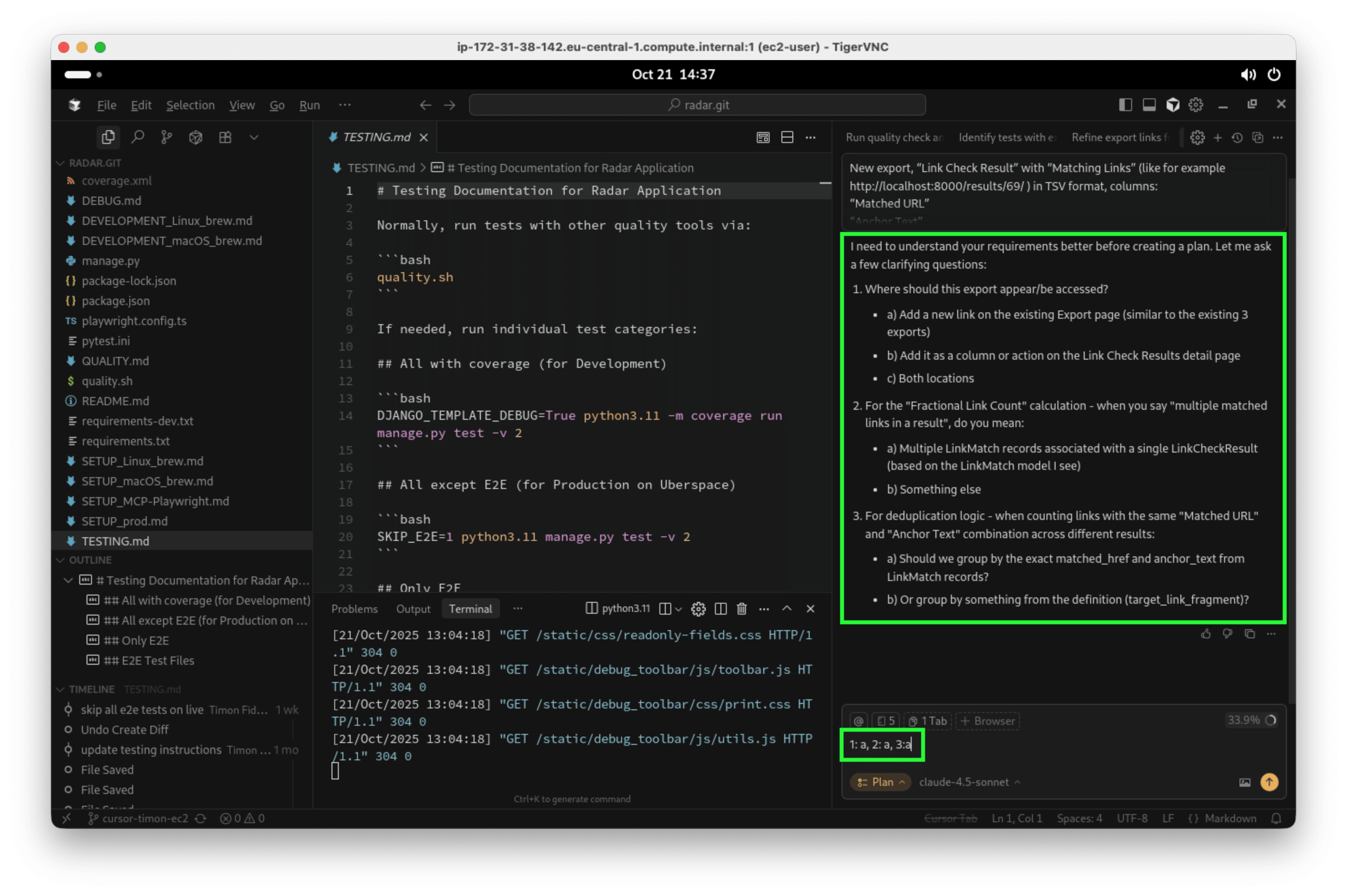Click thumbs up on the AI response
The width and height of the screenshot is (1347, 896).
(1206, 634)
